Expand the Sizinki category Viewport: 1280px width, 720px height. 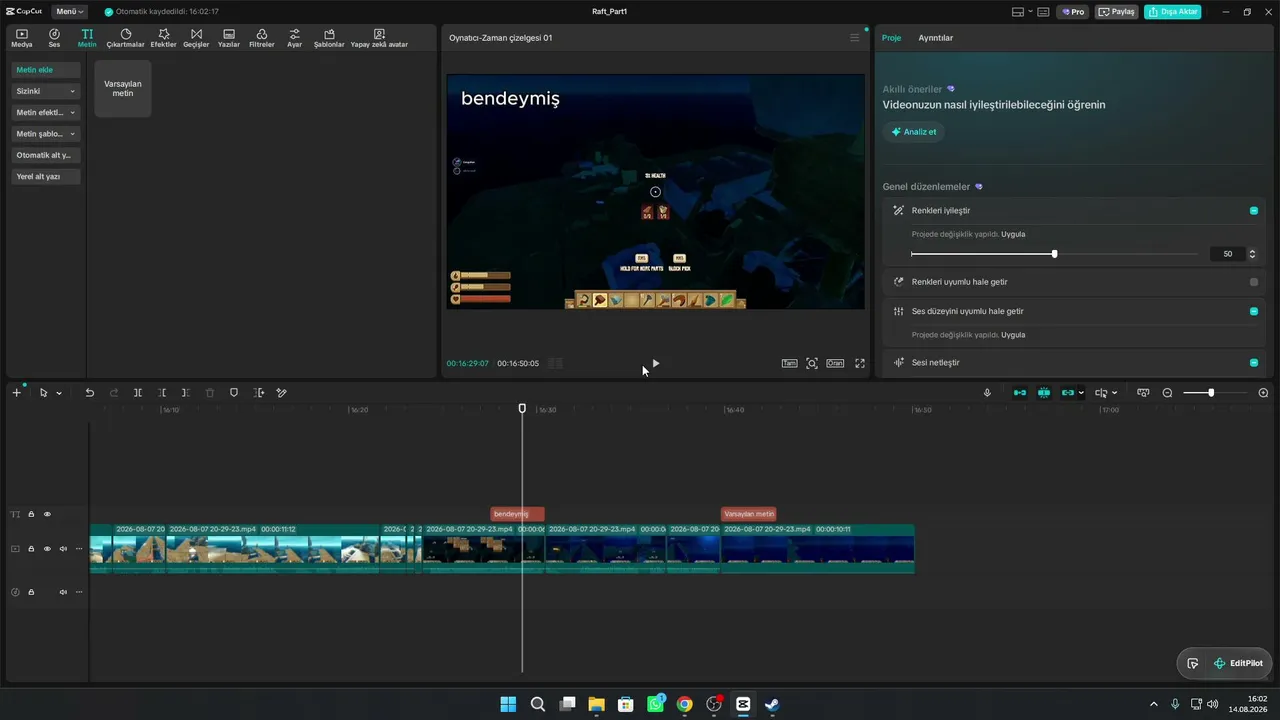[x=46, y=91]
